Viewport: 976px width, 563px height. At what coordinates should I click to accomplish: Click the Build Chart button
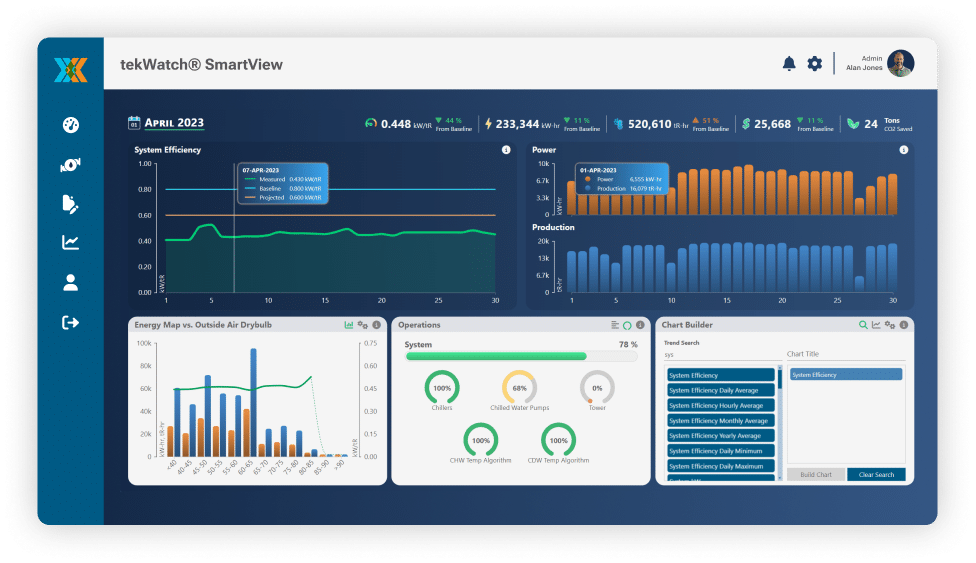tap(815, 475)
